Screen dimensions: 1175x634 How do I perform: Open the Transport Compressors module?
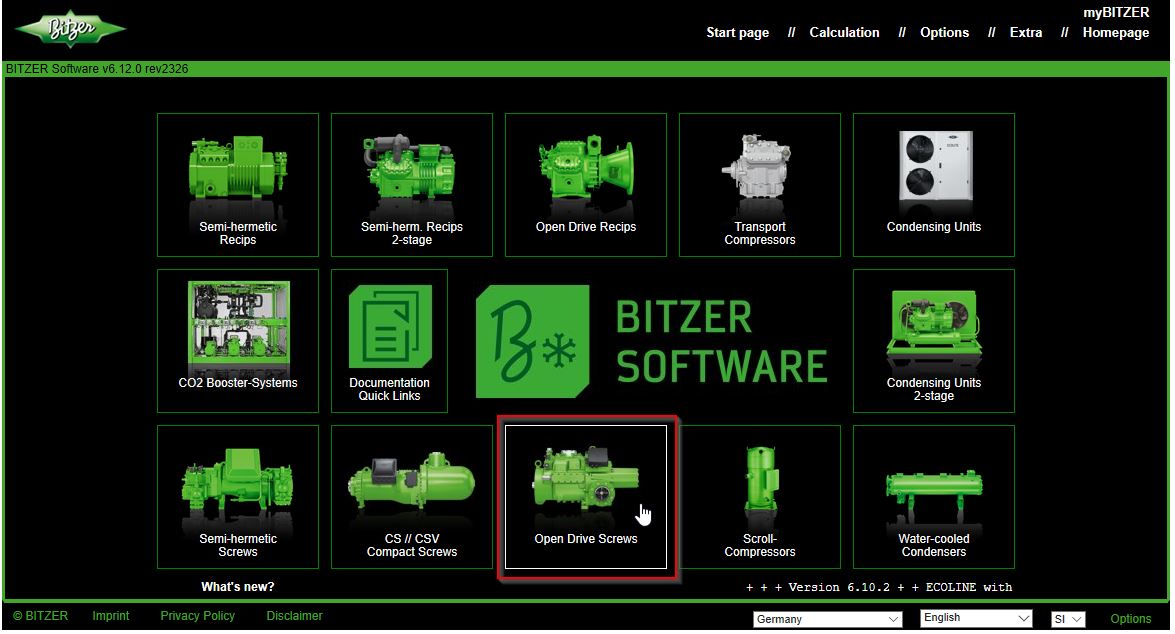coord(759,185)
